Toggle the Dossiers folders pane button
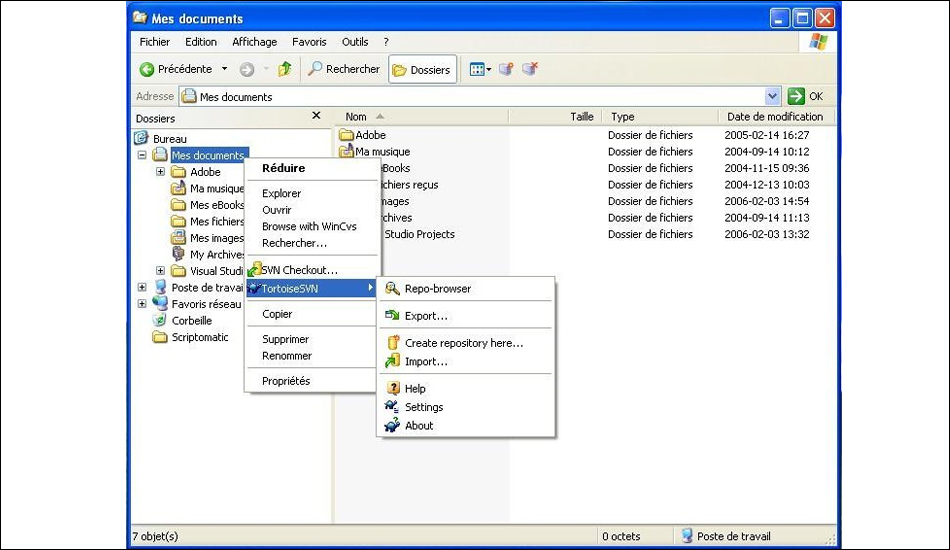Image resolution: width=950 pixels, height=550 pixels. [x=422, y=70]
